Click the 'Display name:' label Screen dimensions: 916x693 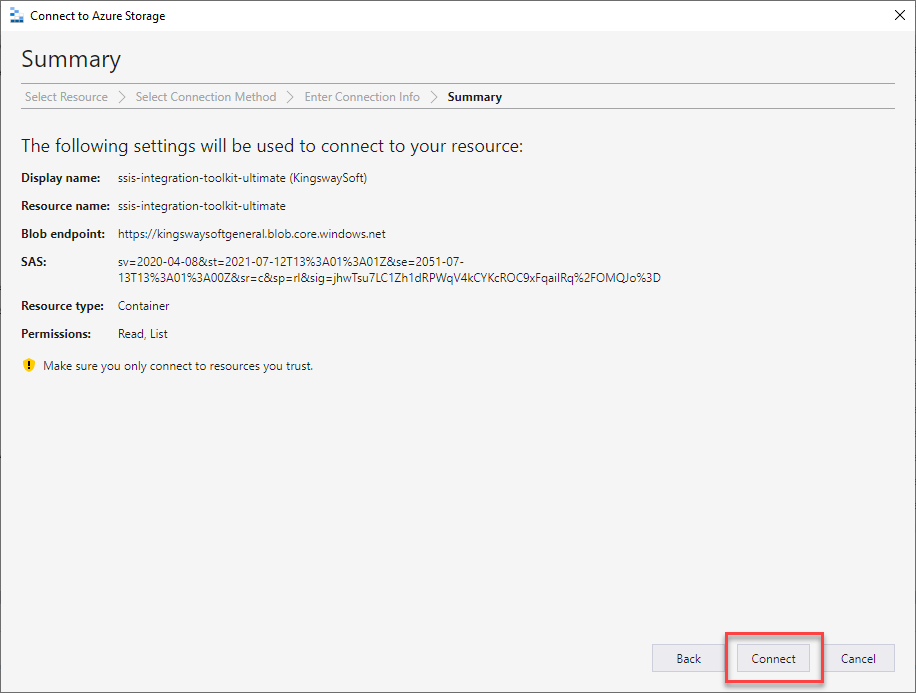click(x=61, y=178)
